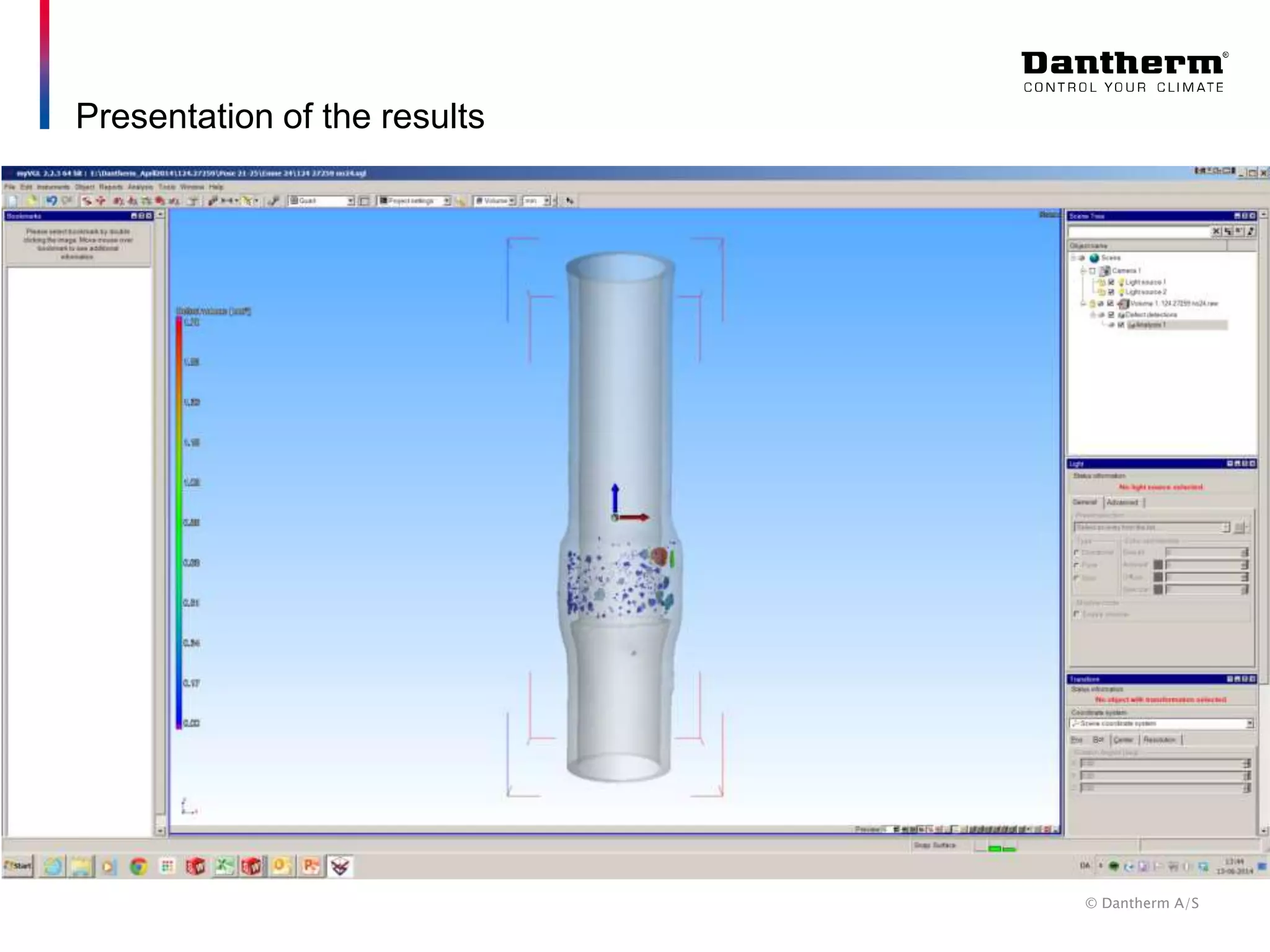
Task: Open the light preset selection dropdown
Action: click(1152, 527)
